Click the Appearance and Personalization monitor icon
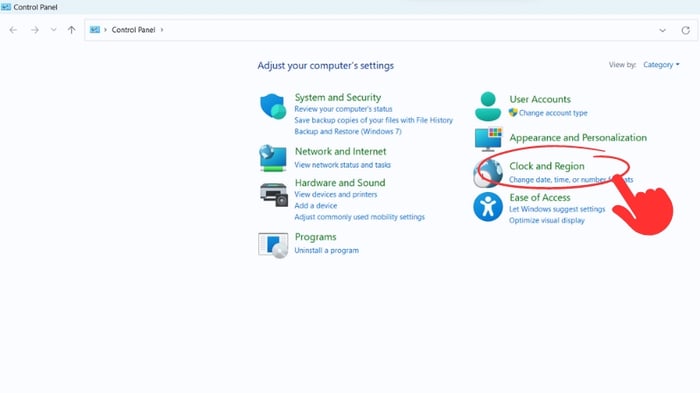The image size is (700, 393). pyautogui.click(x=488, y=139)
